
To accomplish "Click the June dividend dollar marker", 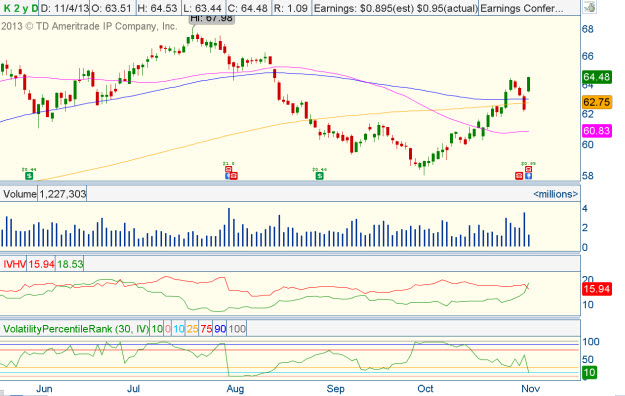I will click(x=29, y=175).
